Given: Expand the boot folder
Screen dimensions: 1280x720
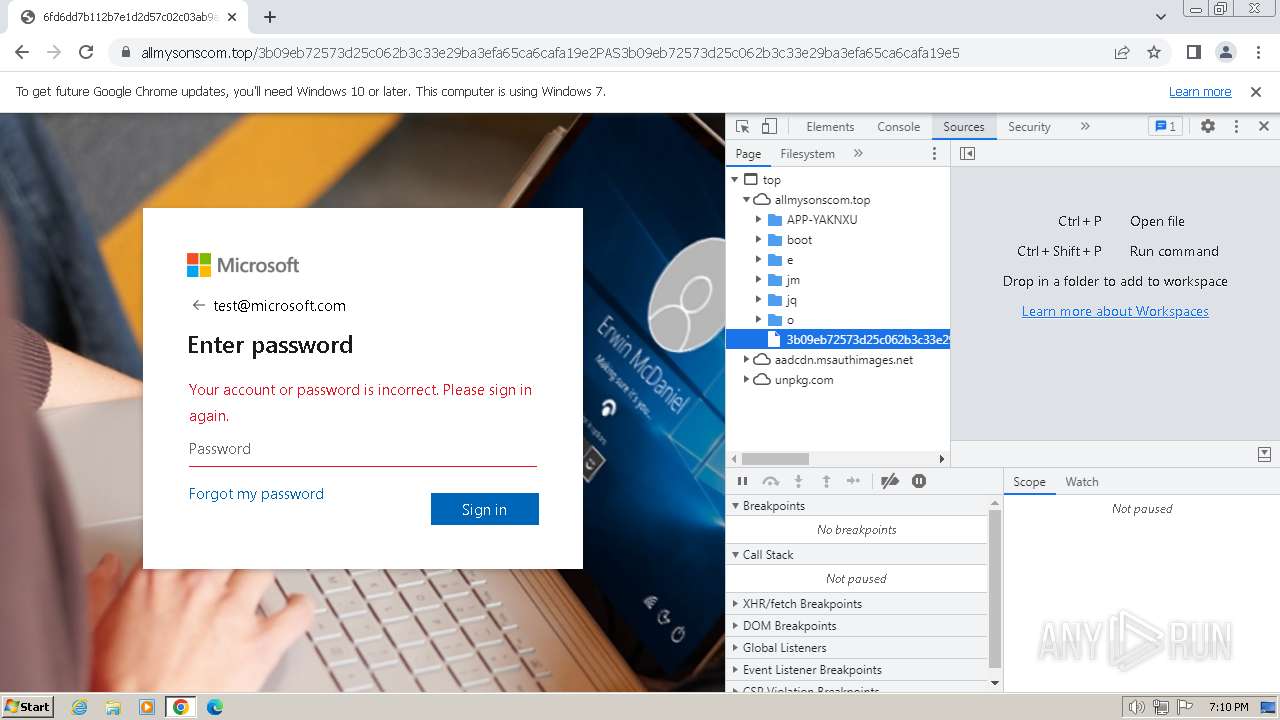Looking at the screenshot, I should pos(759,240).
